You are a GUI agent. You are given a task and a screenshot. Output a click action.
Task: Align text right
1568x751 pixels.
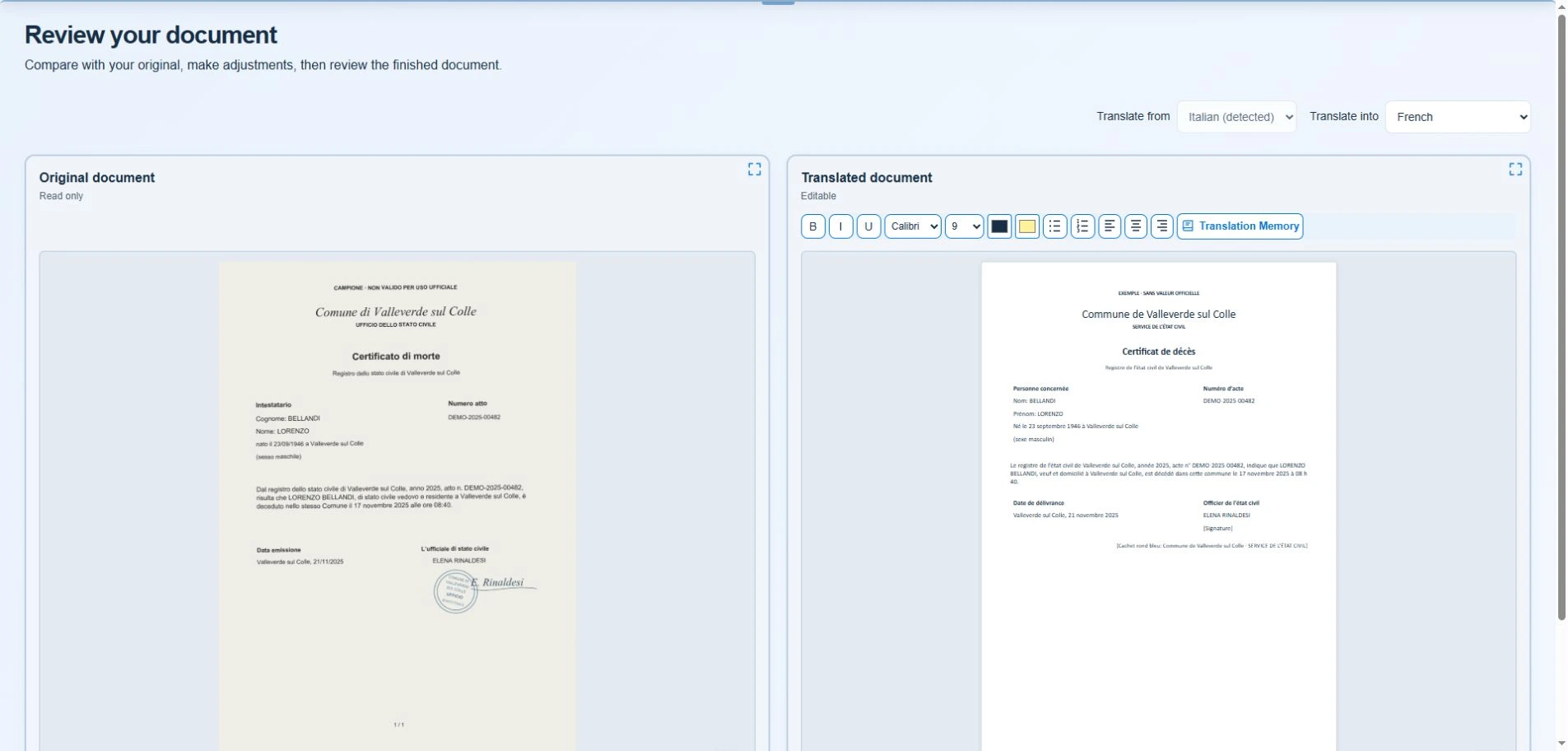(x=1162, y=226)
